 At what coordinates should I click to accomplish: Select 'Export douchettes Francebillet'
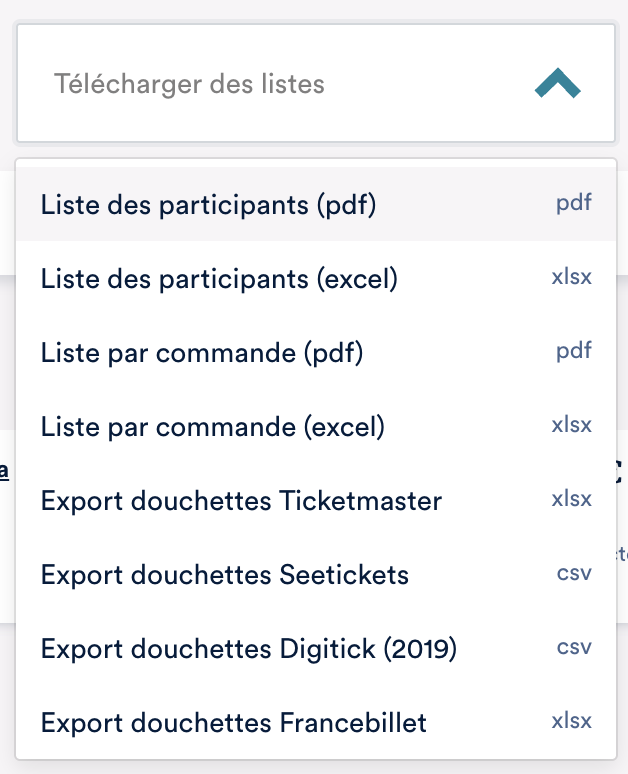point(234,723)
